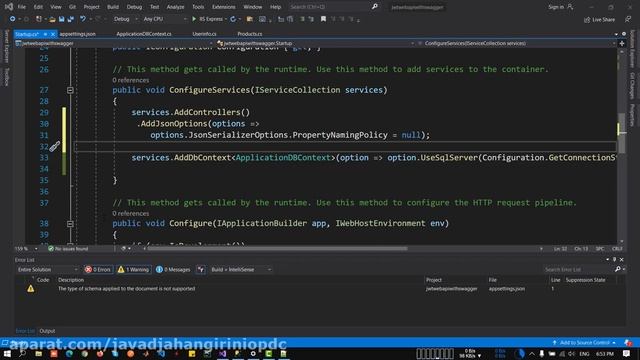Open Visual Studio from taskbar
The height and width of the screenshot is (360, 640).
pos(222,354)
